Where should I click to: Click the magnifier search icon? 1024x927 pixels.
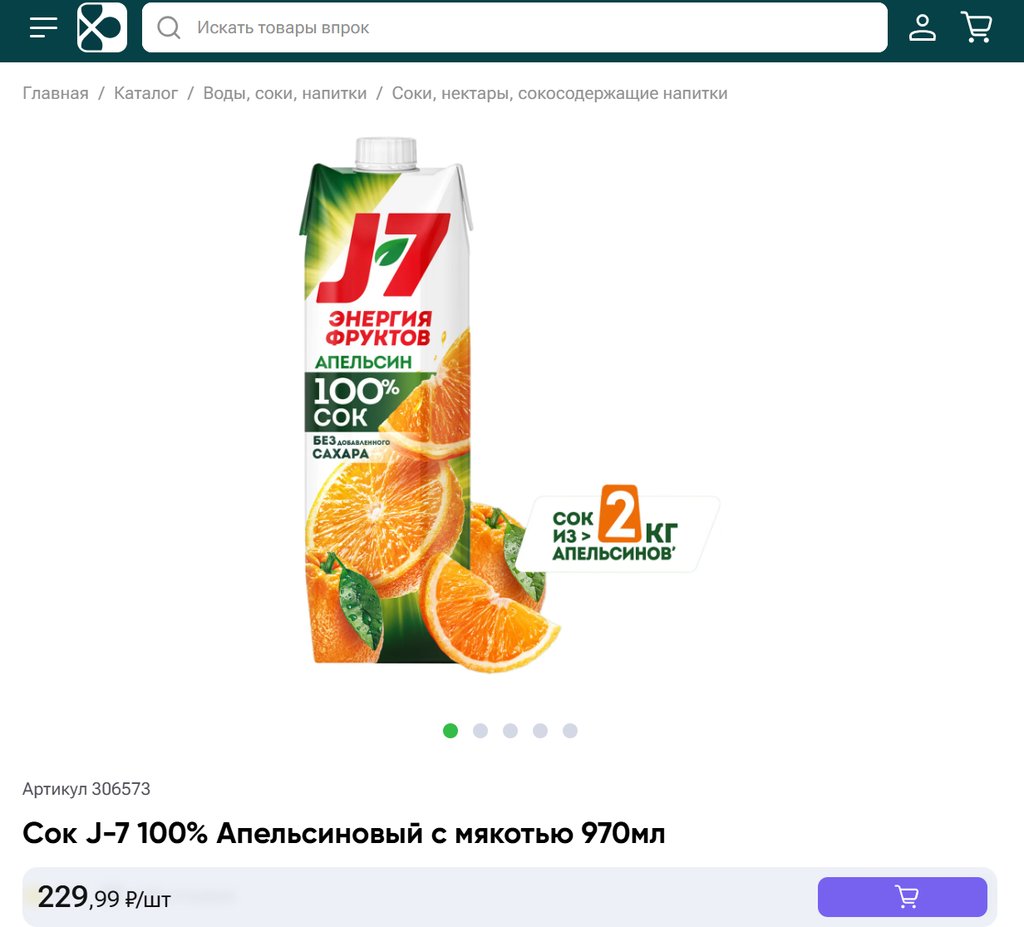click(168, 27)
